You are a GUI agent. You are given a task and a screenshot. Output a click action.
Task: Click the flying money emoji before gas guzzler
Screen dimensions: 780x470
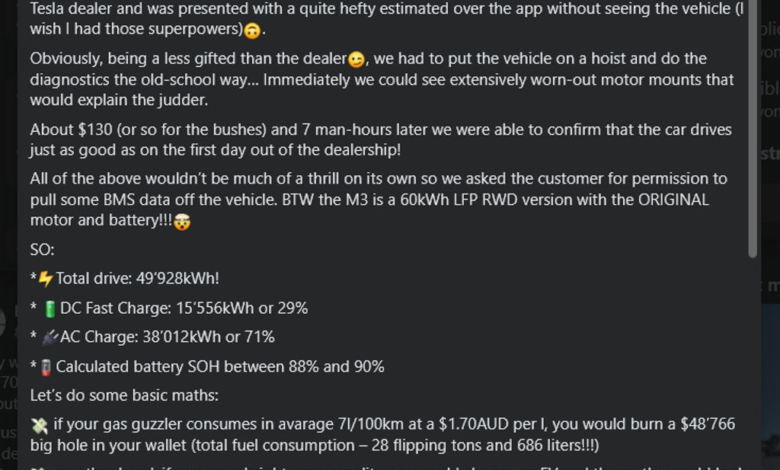click(39, 425)
